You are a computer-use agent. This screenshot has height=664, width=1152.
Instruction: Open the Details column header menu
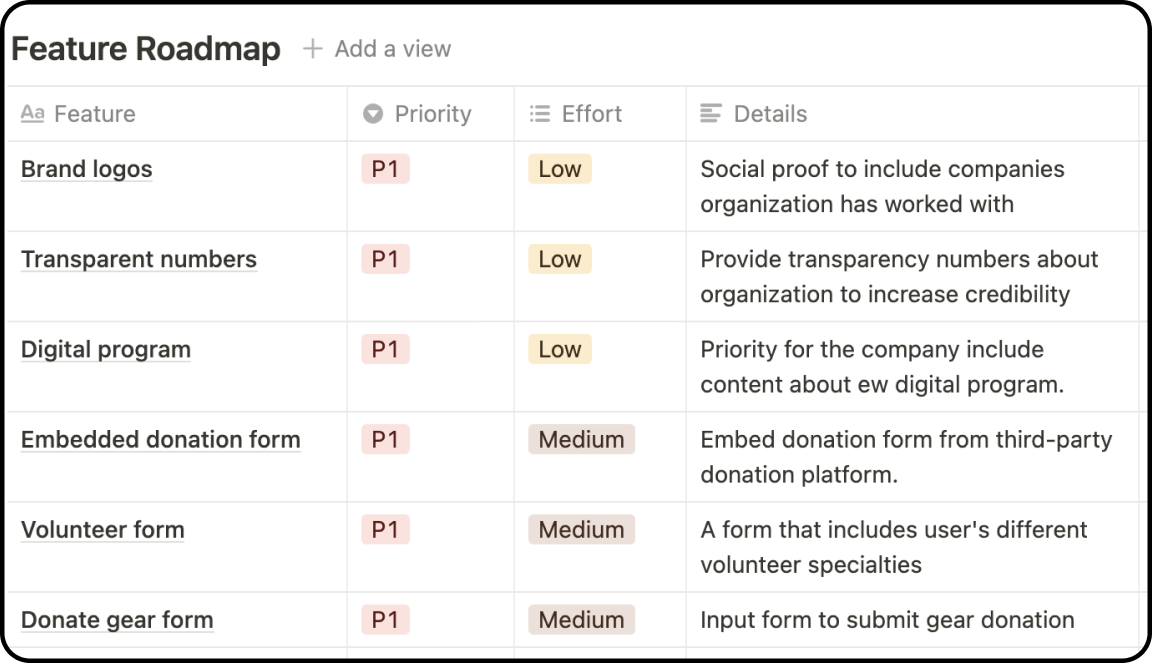click(x=912, y=114)
